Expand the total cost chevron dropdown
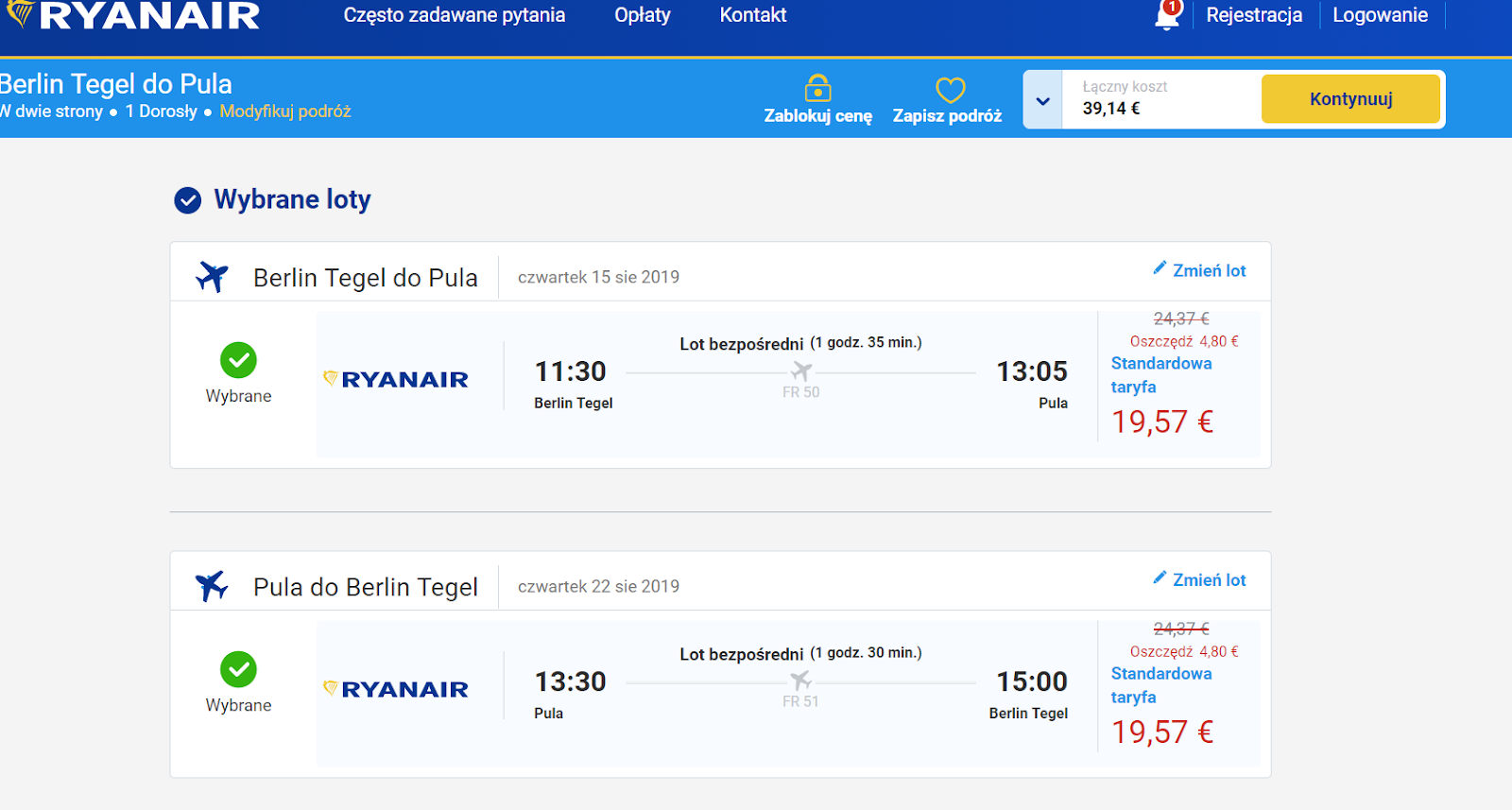This screenshot has width=1512, height=810. [x=1043, y=100]
